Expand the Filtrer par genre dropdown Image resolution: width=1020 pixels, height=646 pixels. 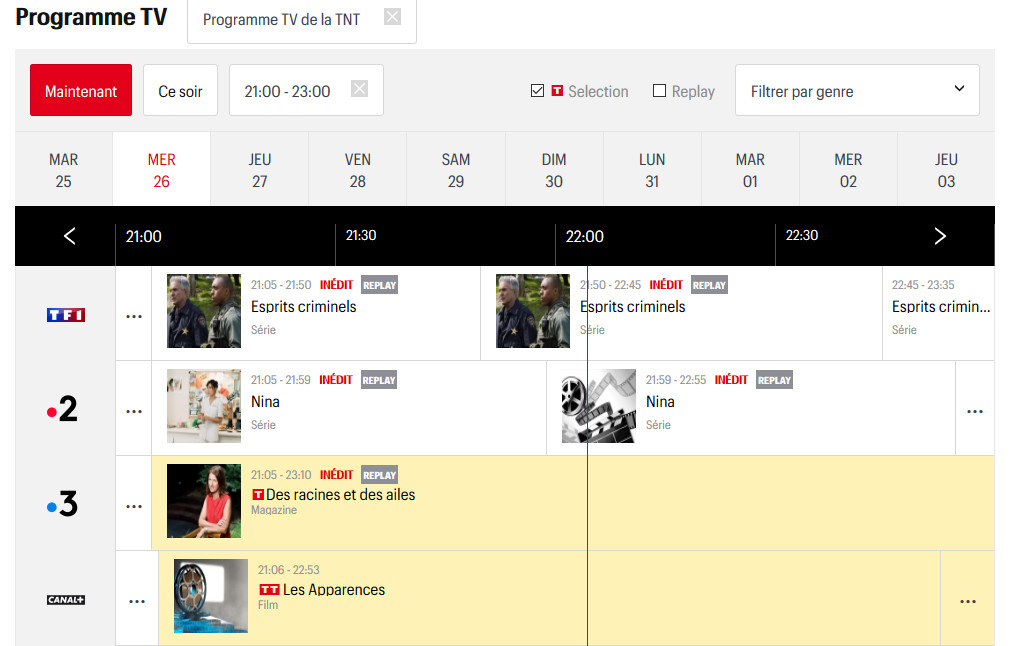coord(857,90)
